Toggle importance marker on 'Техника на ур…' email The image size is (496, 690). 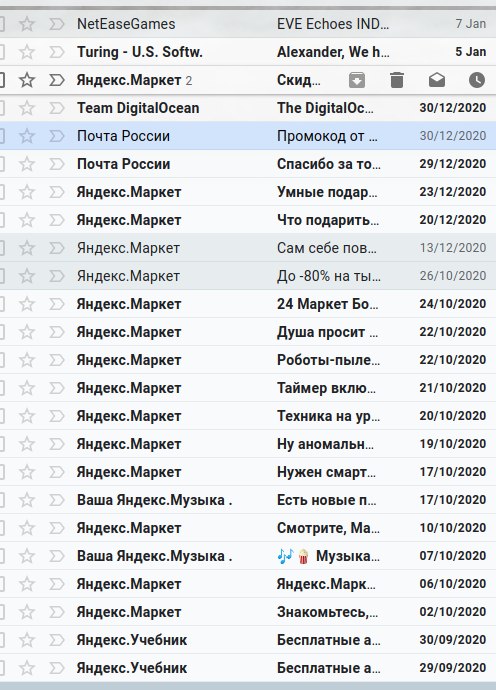click(x=57, y=416)
